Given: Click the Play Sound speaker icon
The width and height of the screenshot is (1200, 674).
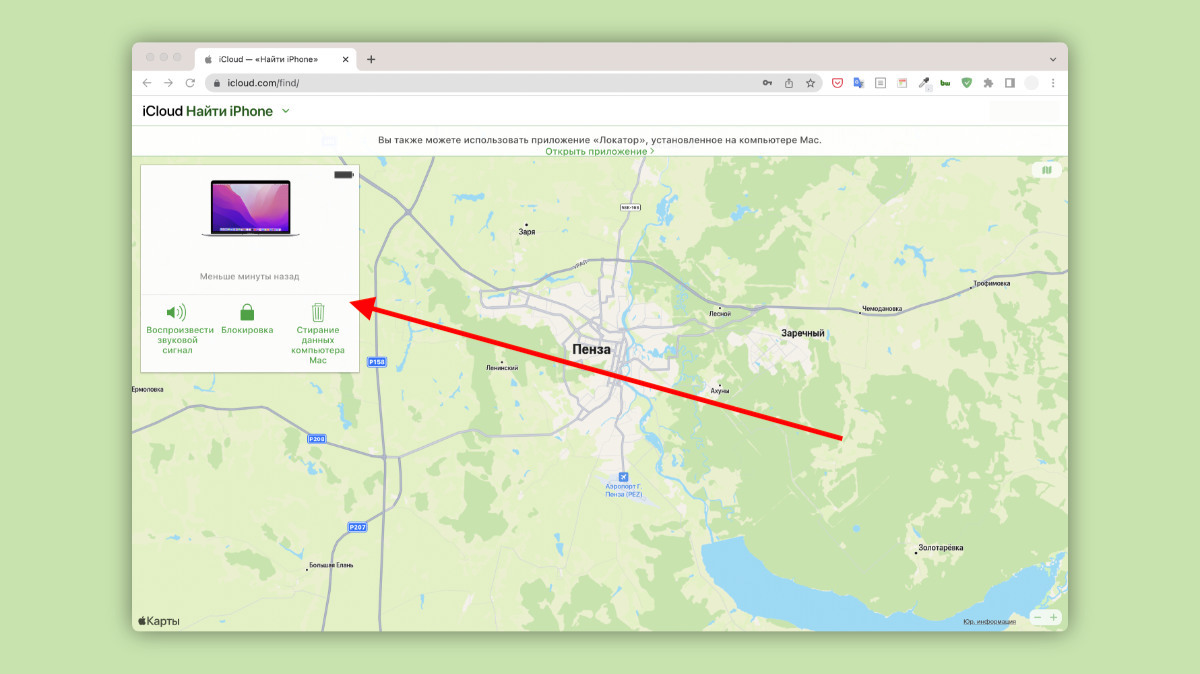Looking at the screenshot, I should point(177,312).
